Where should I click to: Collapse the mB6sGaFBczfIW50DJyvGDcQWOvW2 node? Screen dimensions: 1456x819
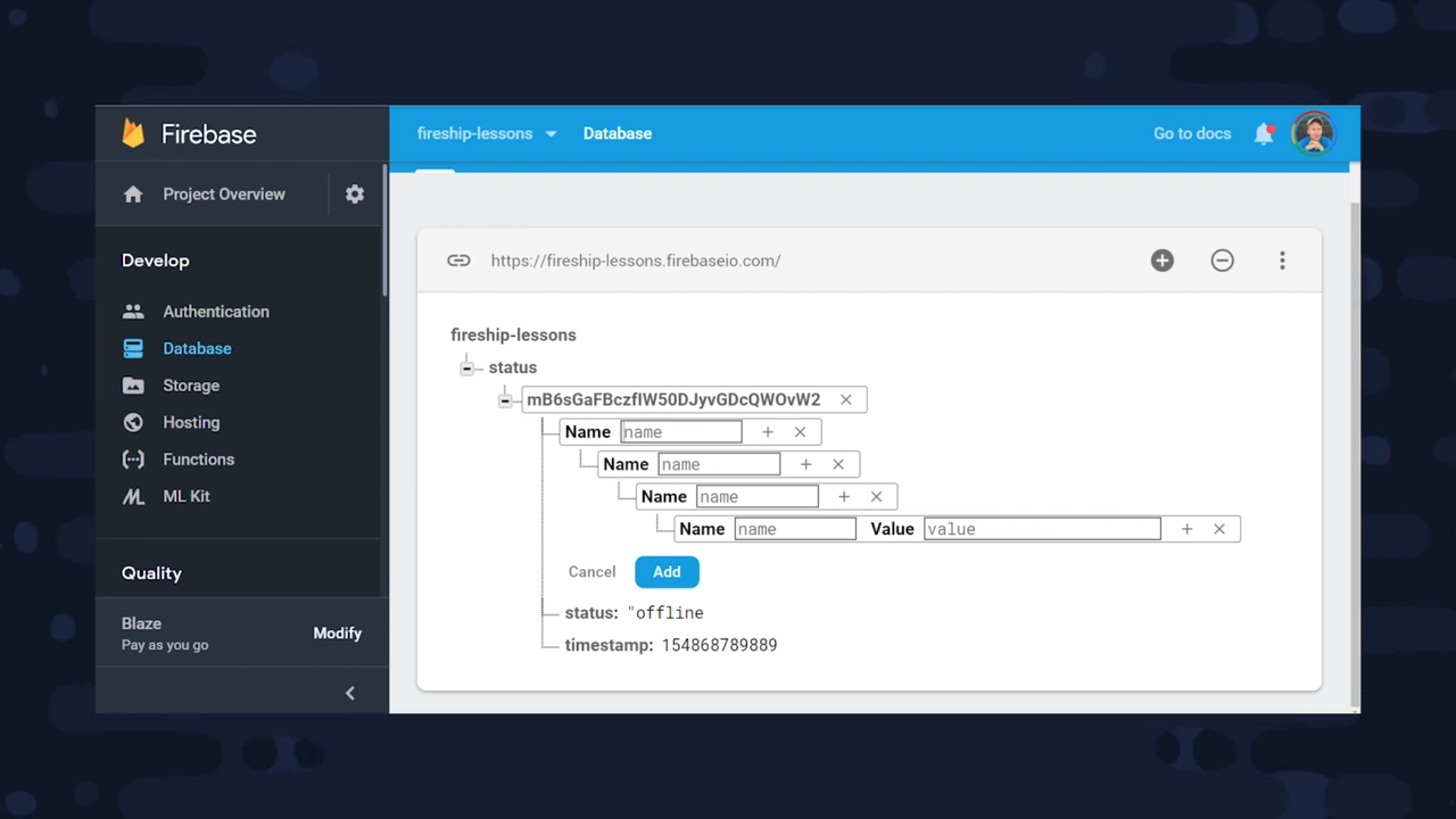coord(505,400)
